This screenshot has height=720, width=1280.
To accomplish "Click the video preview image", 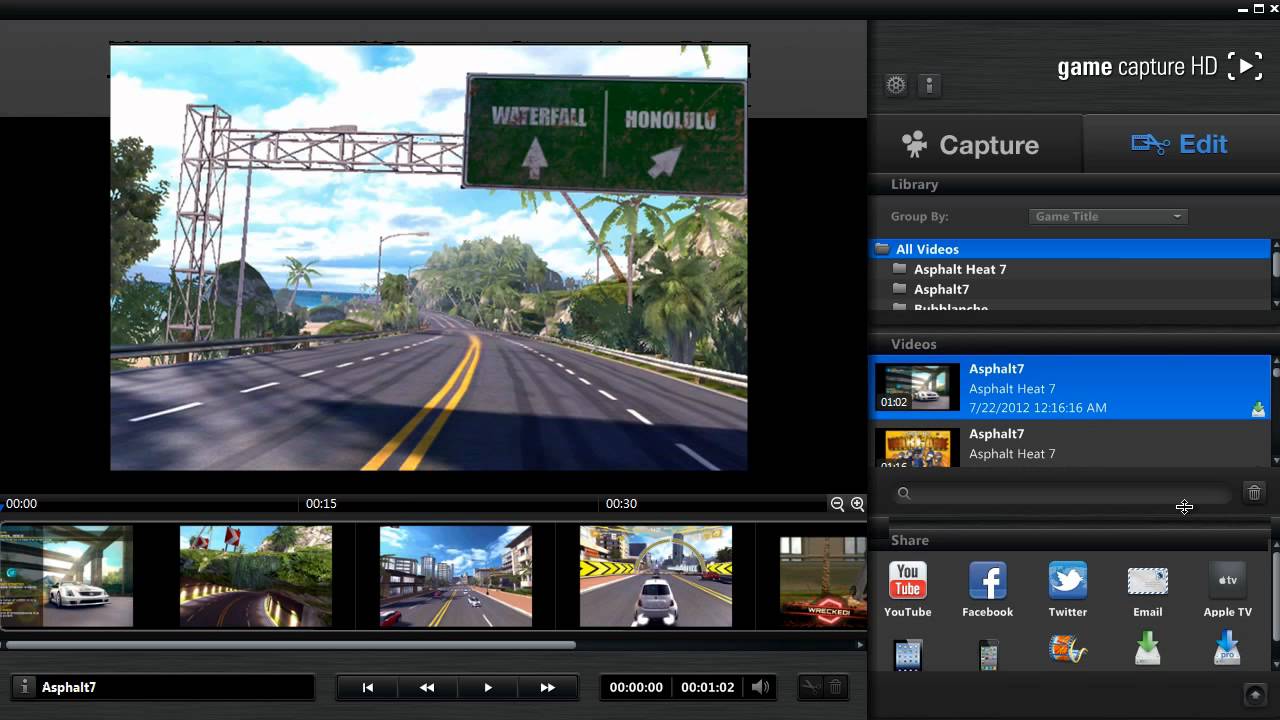I will pyautogui.click(x=429, y=257).
